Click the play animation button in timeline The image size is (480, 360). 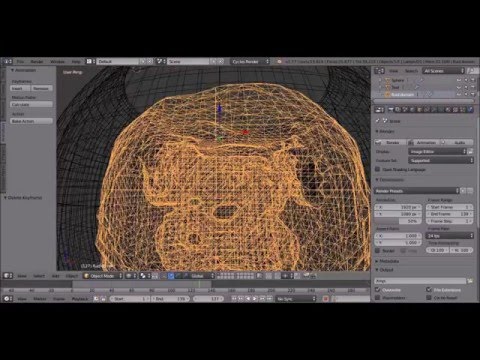(255, 299)
